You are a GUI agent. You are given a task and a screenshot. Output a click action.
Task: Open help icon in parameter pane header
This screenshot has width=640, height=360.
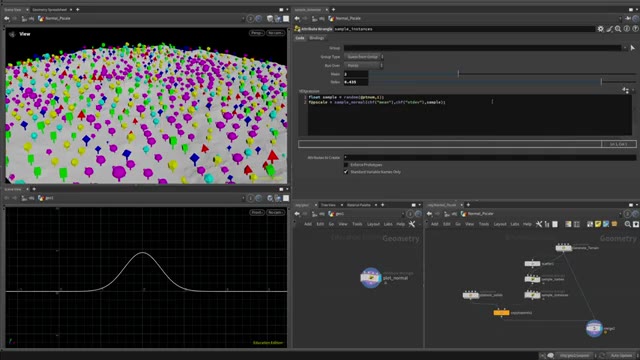click(635, 29)
